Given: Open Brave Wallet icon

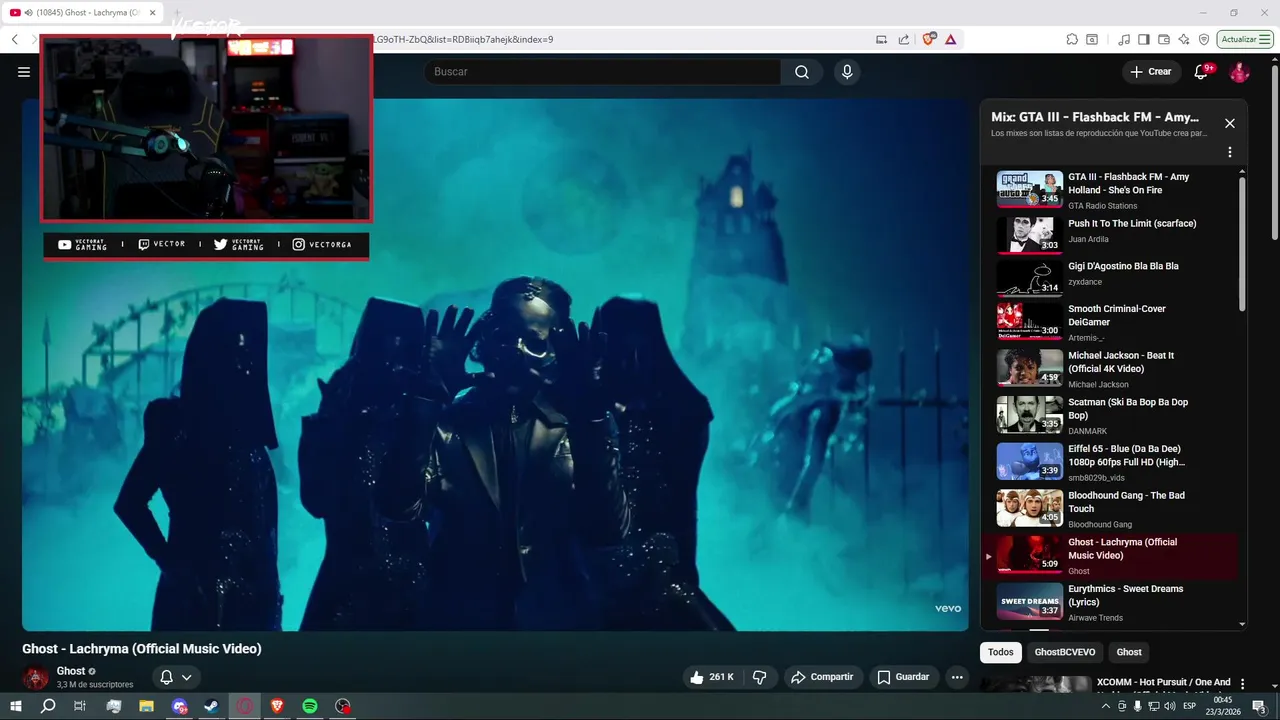Looking at the screenshot, I should pos(1164,39).
